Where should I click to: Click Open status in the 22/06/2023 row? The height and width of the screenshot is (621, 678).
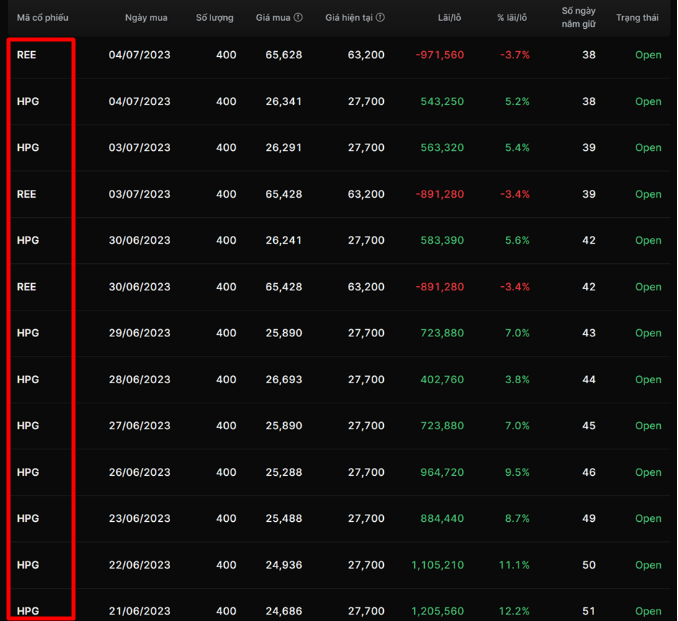648,565
